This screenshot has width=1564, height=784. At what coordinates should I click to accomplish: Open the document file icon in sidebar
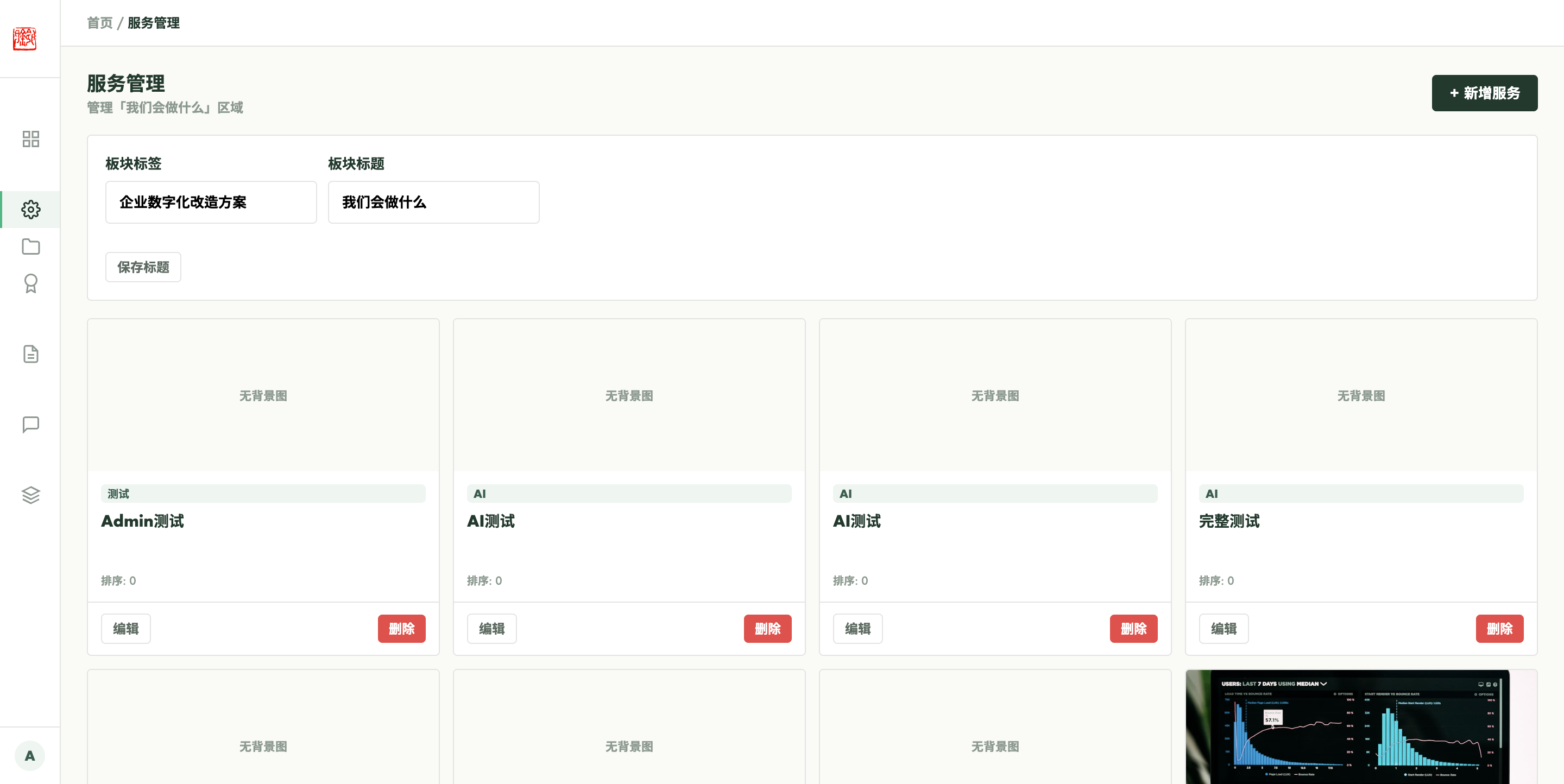[x=30, y=354]
